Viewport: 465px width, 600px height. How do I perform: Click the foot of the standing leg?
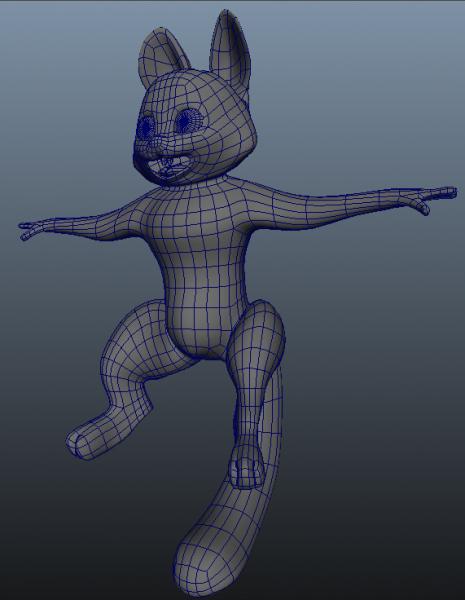pyautogui.click(x=247, y=467)
